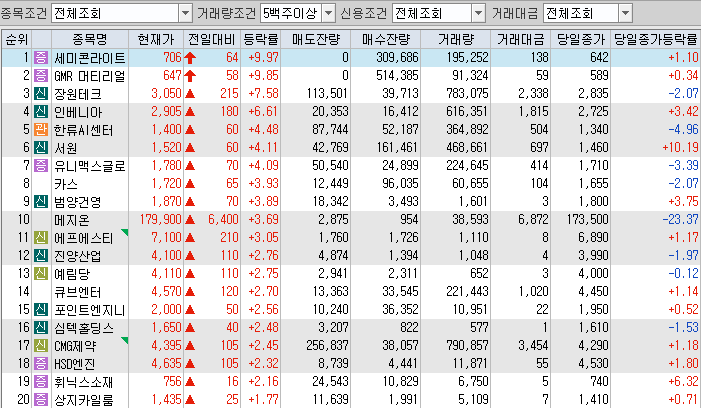Click the 신 badge beside 장원테크
The image size is (701, 408).
[41, 93]
